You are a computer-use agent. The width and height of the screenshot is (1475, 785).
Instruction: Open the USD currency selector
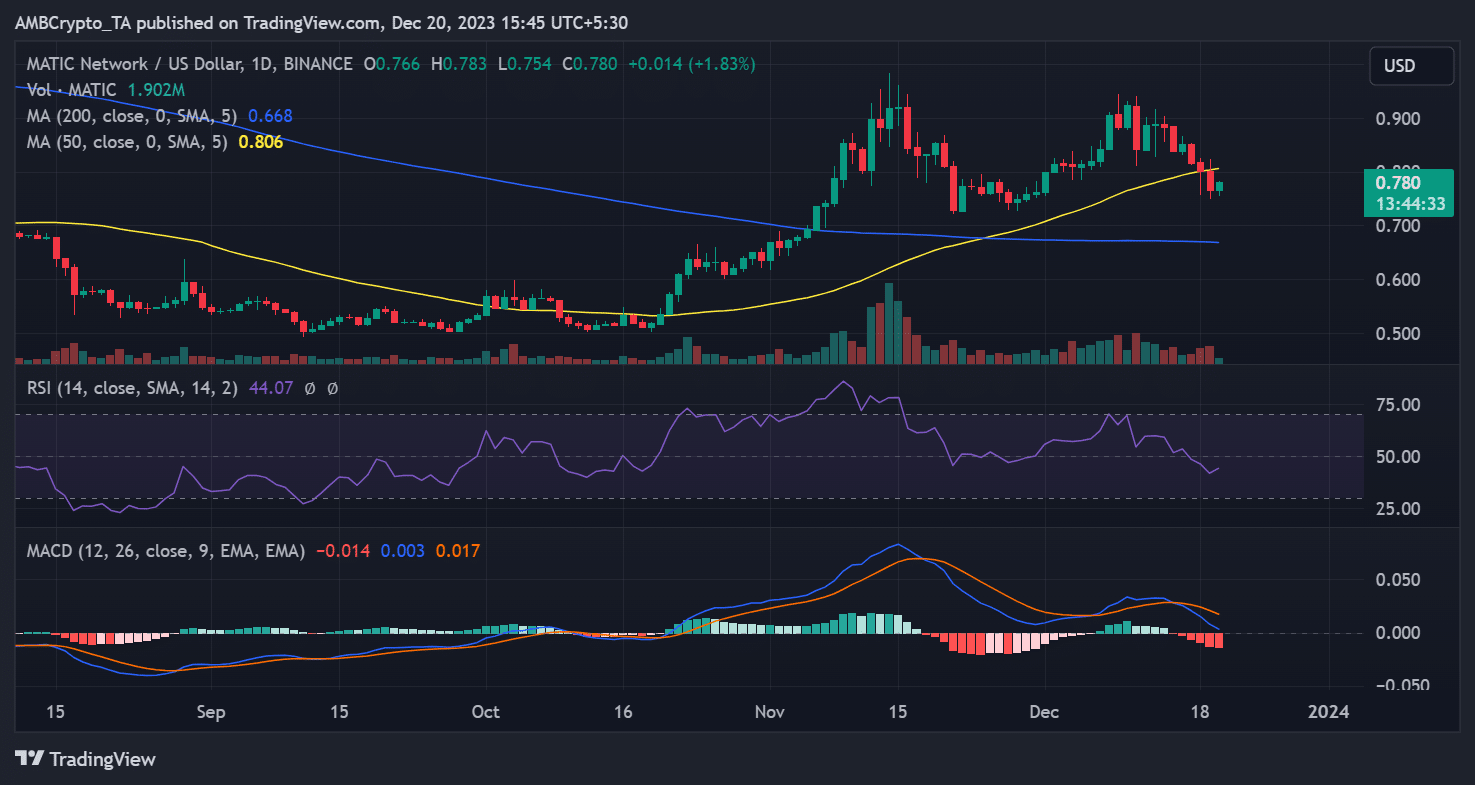click(x=1411, y=66)
